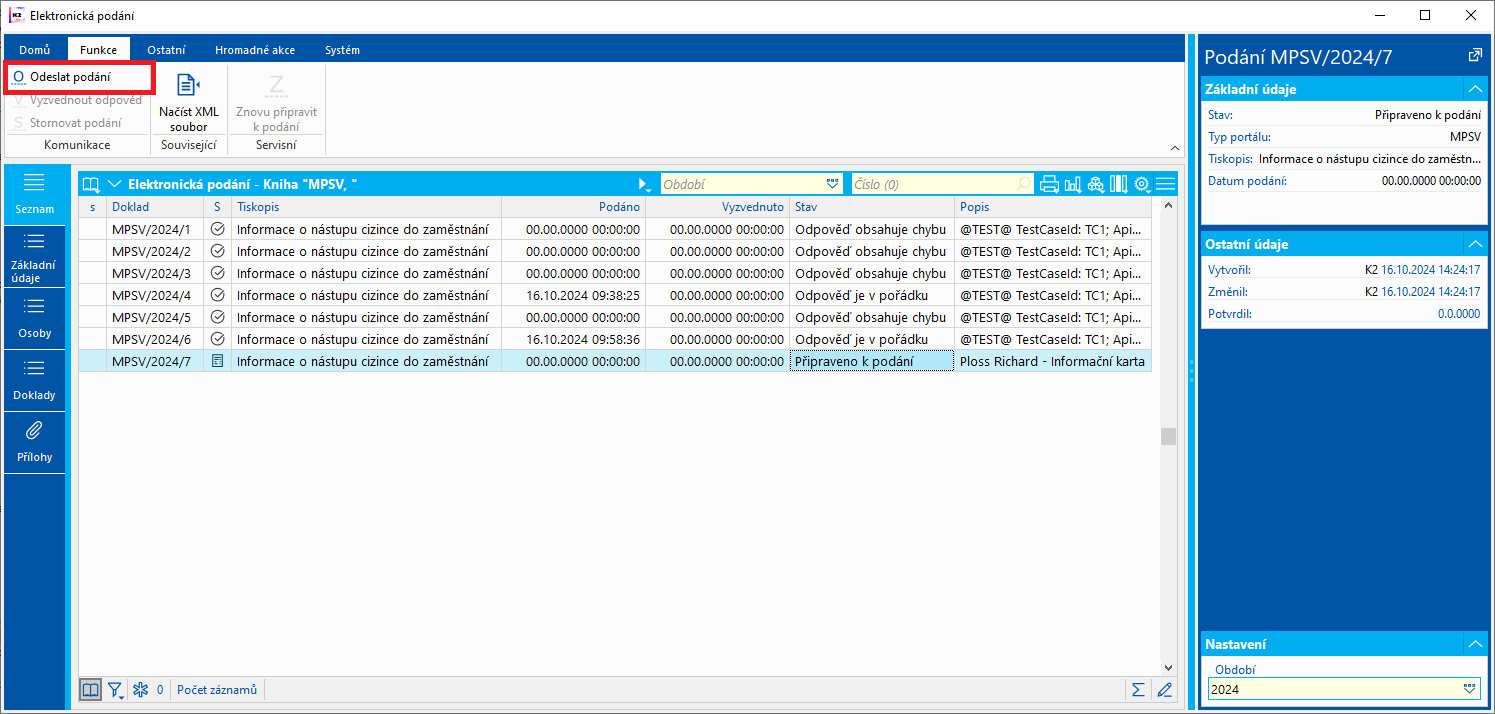
Task: Open the Domů ribbon tab
Action: [x=35, y=50]
